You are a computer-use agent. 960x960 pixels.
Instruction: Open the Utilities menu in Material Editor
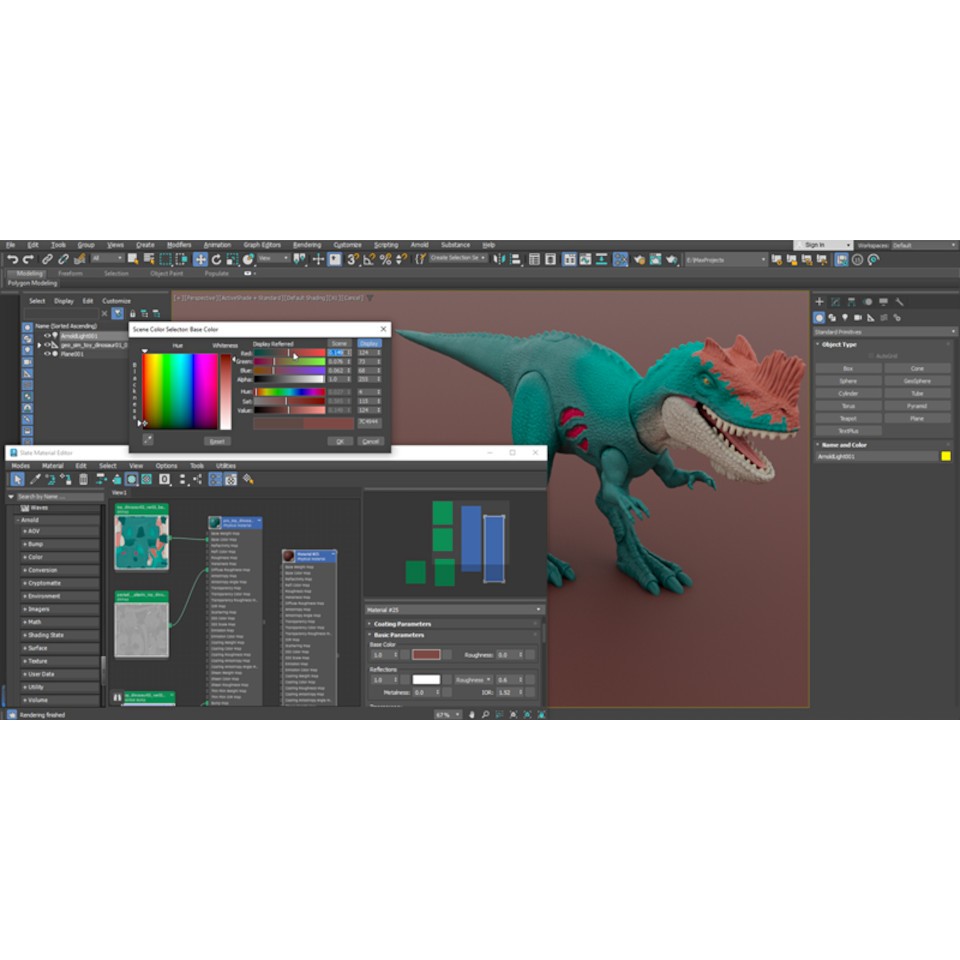[x=226, y=465]
